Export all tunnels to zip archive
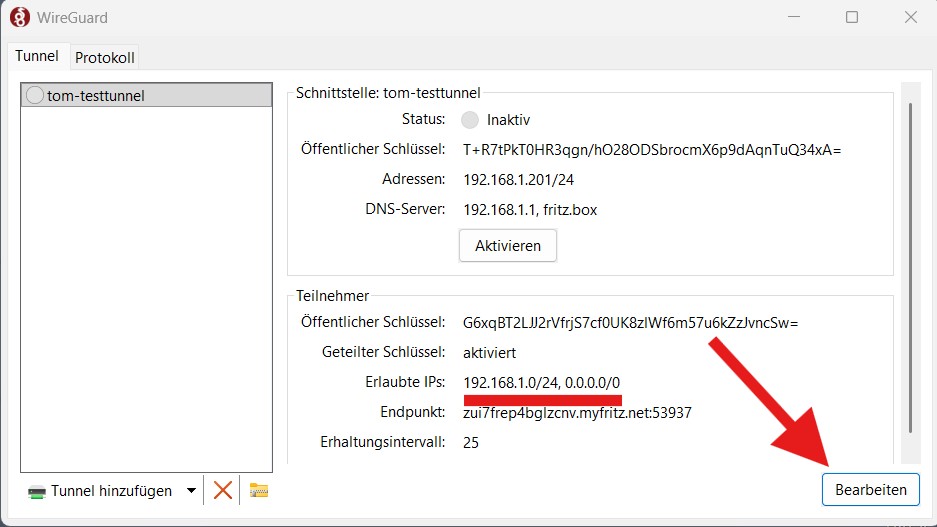The image size is (937, 527). click(259, 490)
